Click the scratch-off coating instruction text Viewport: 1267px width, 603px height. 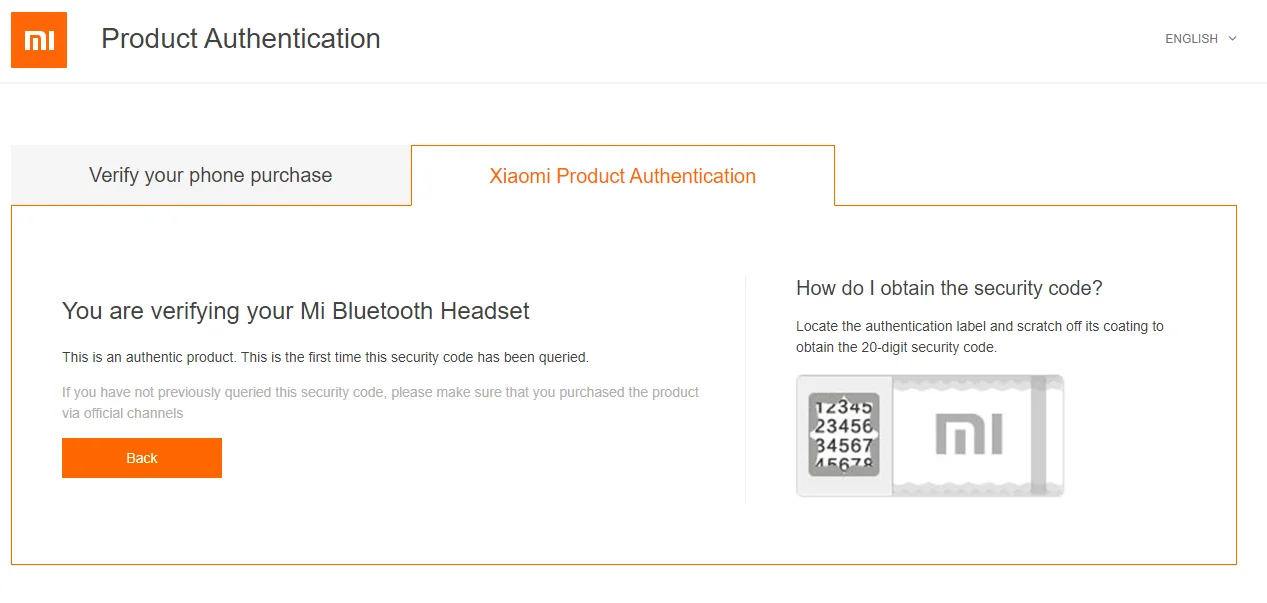click(979, 336)
